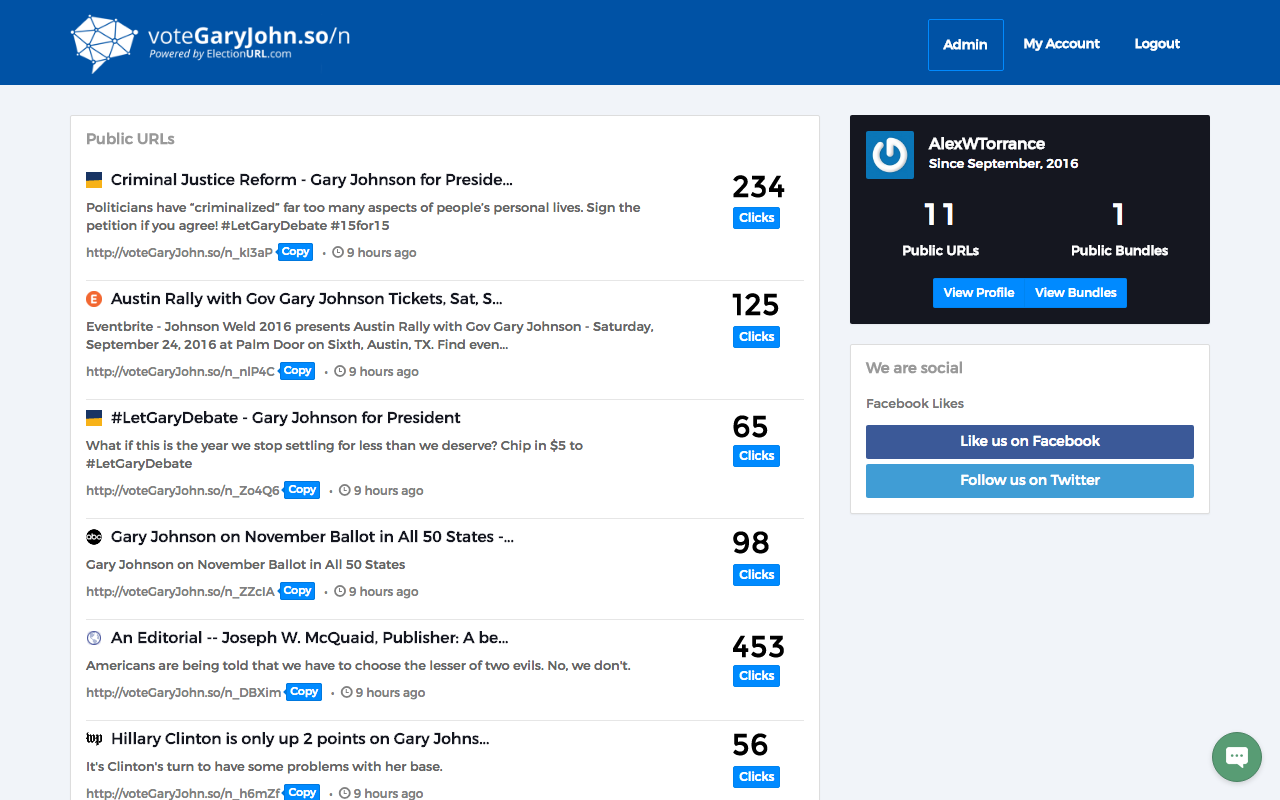This screenshot has width=1280, height=800.
Task: Click We are social heading
Action: tap(914, 368)
